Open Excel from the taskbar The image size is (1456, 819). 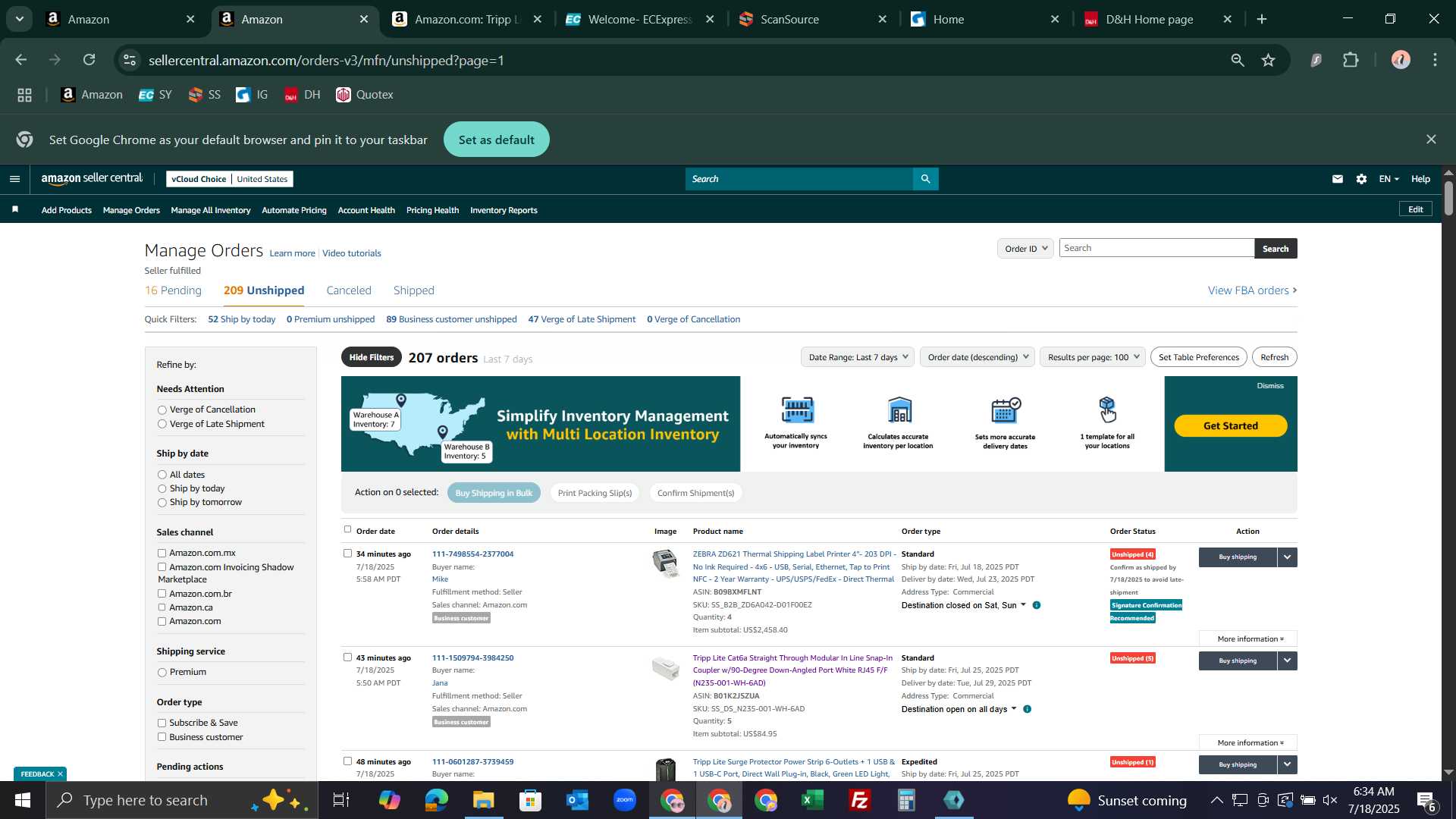click(813, 800)
